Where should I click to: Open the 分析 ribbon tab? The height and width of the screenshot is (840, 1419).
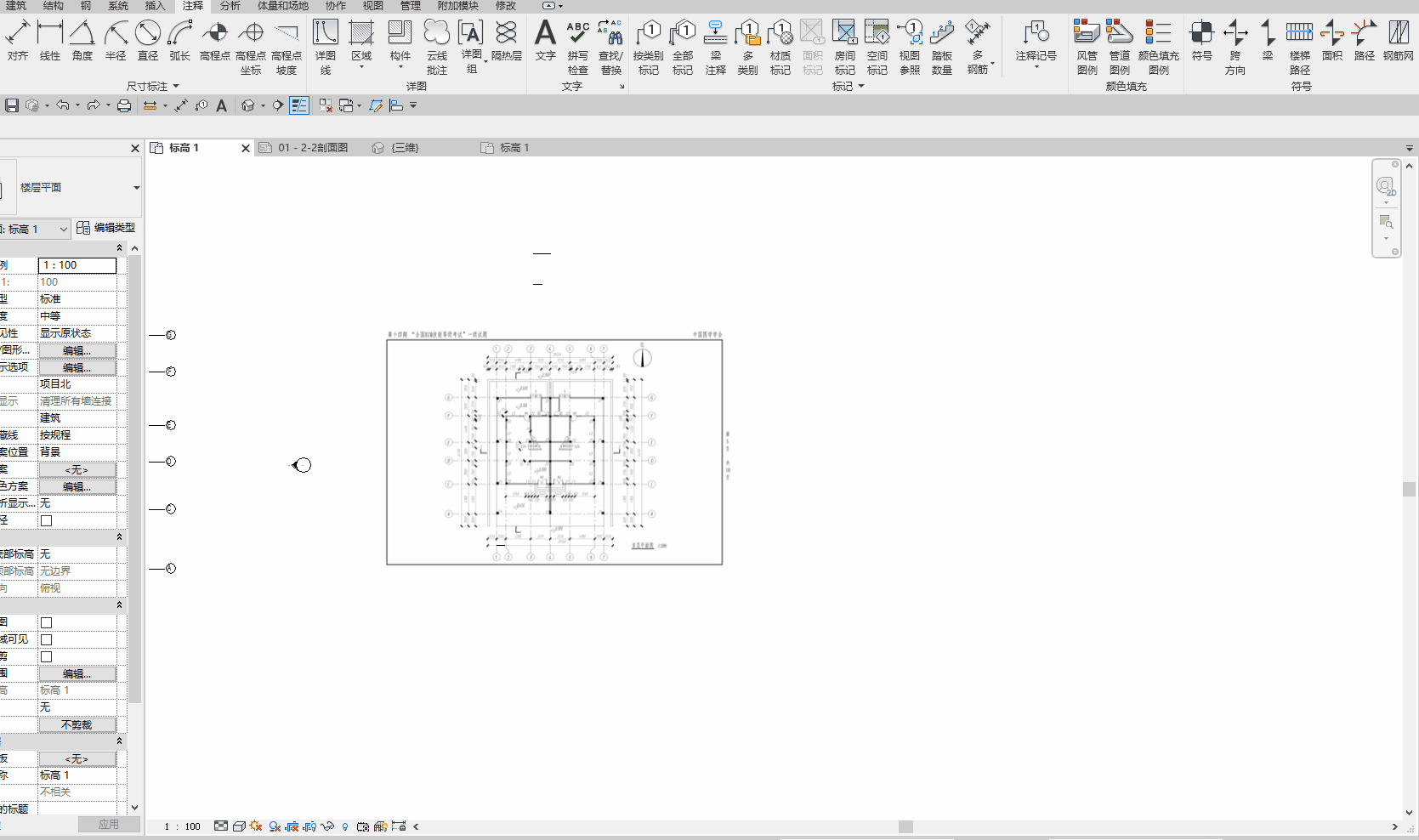[230, 6]
